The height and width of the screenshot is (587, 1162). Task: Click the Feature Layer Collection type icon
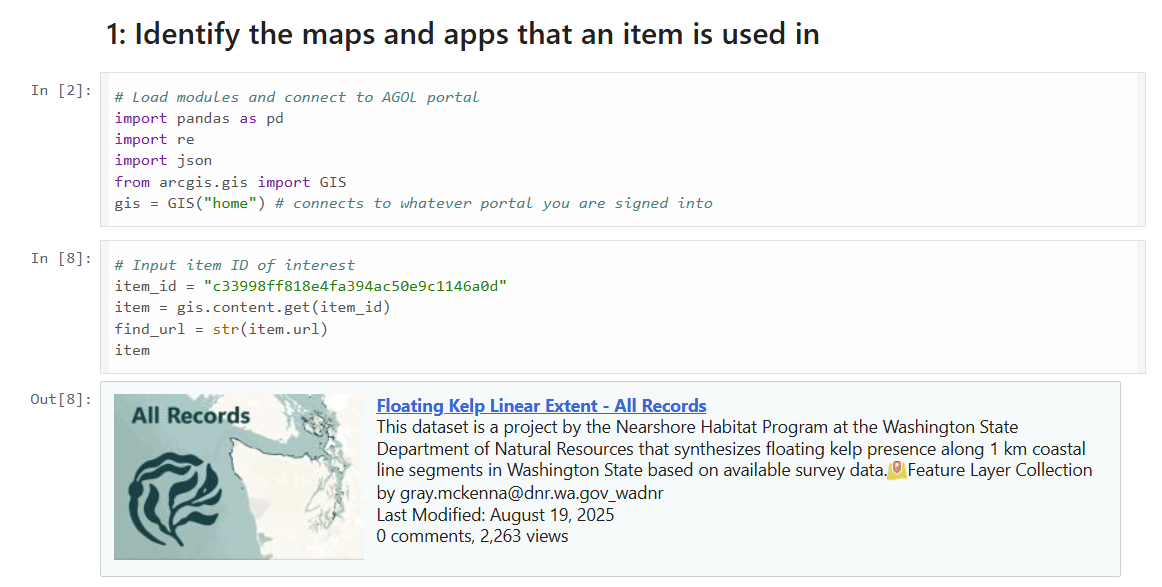click(897, 470)
